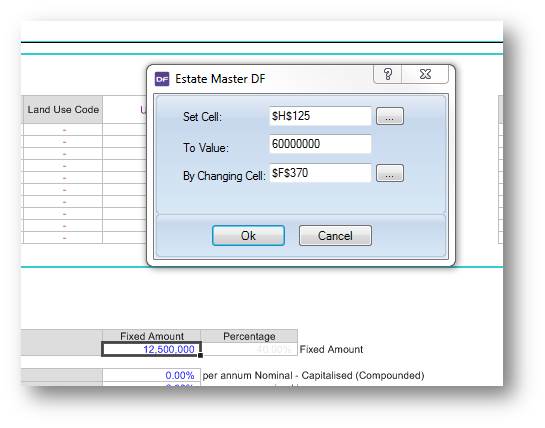Click the Ok button in dialog
The image size is (545, 428).
pyautogui.click(x=248, y=235)
